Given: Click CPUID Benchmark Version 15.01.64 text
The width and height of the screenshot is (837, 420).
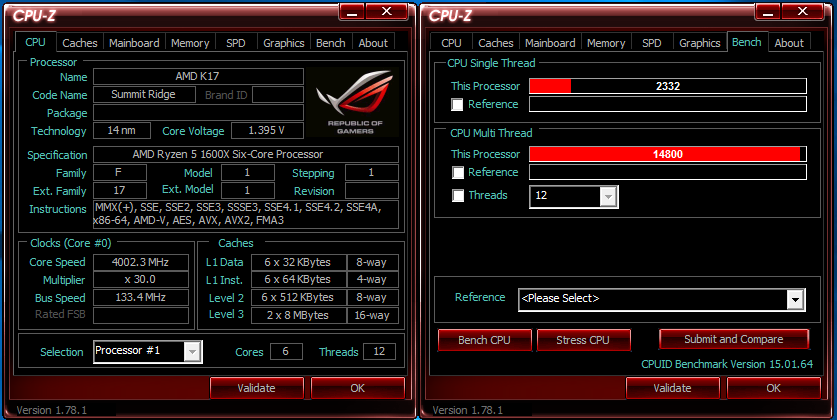Looking at the screenshot, I should click(x=727, y=364).
